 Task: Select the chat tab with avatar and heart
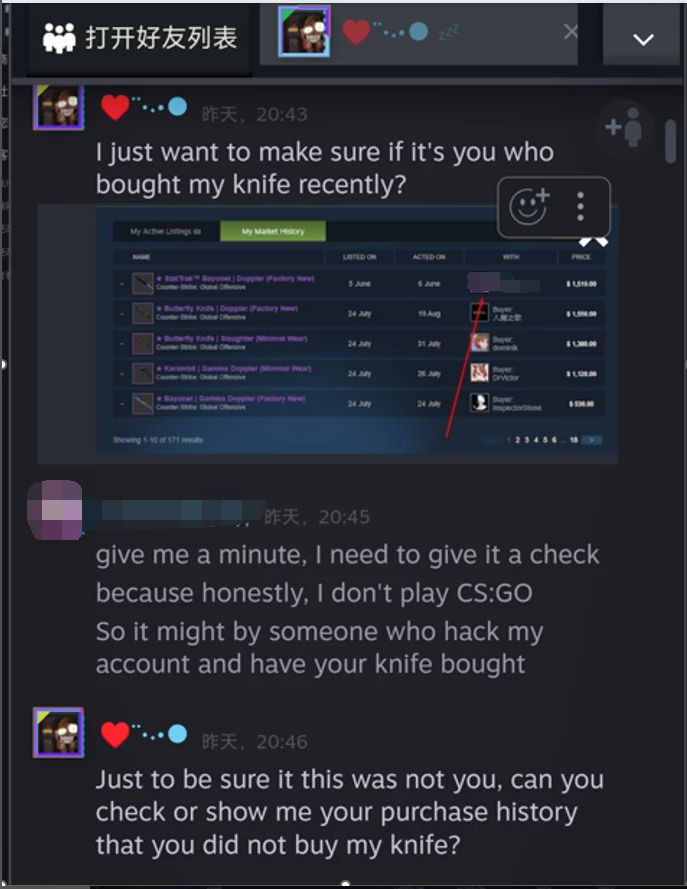tap(419, 32)
